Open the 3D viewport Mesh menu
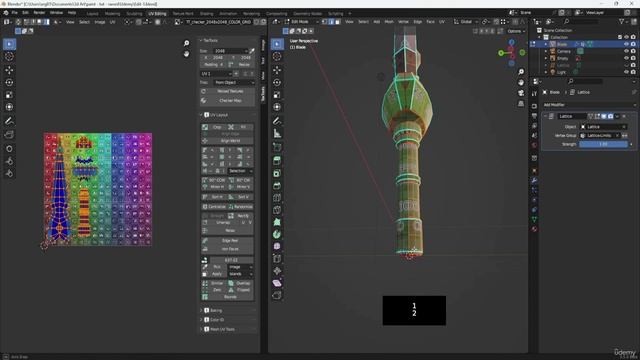 click(x=389, y=22)
